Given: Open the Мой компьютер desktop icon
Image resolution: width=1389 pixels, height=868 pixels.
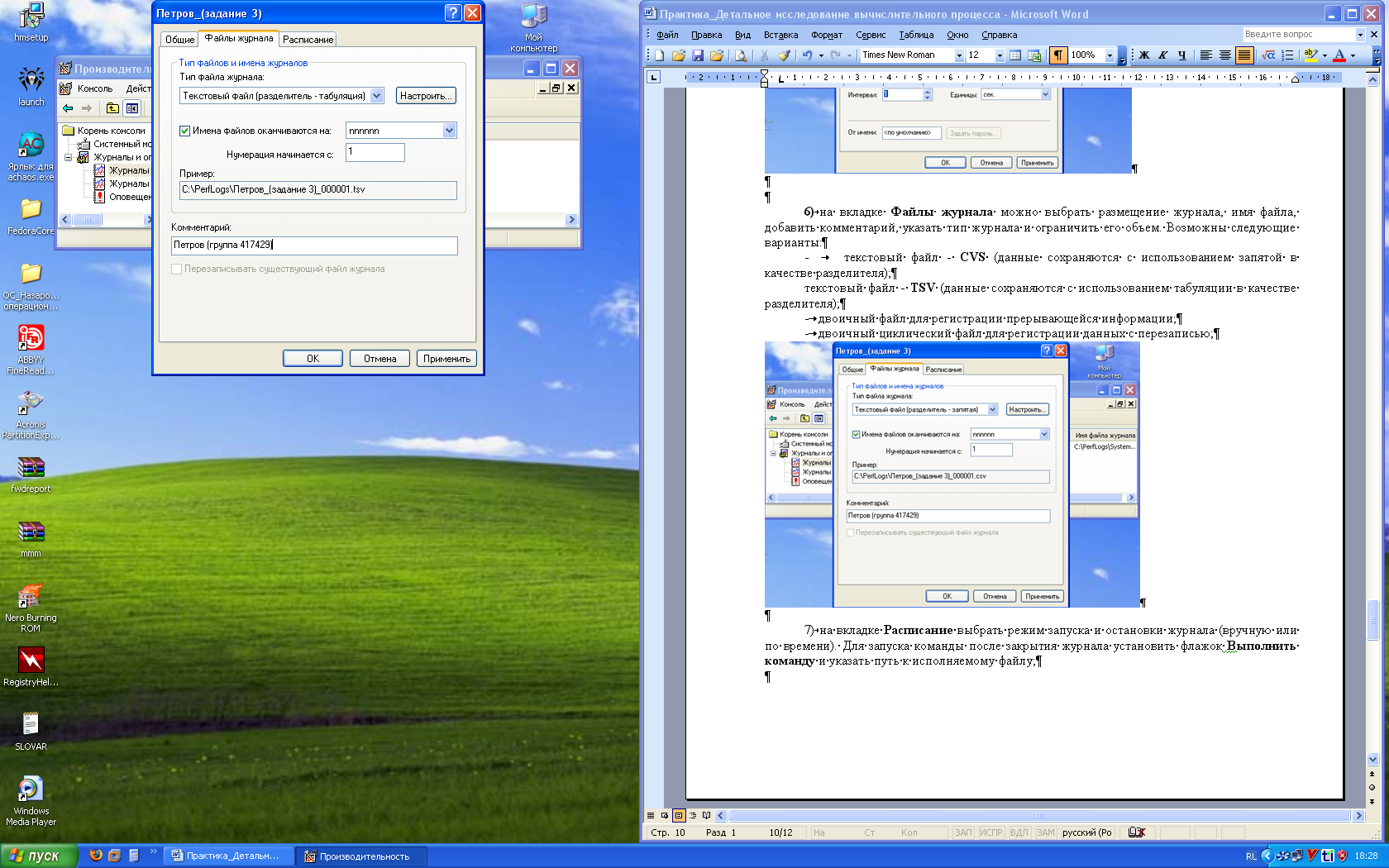Looking at the screenshot, I should pyautogui.click(x=533, y=27).
